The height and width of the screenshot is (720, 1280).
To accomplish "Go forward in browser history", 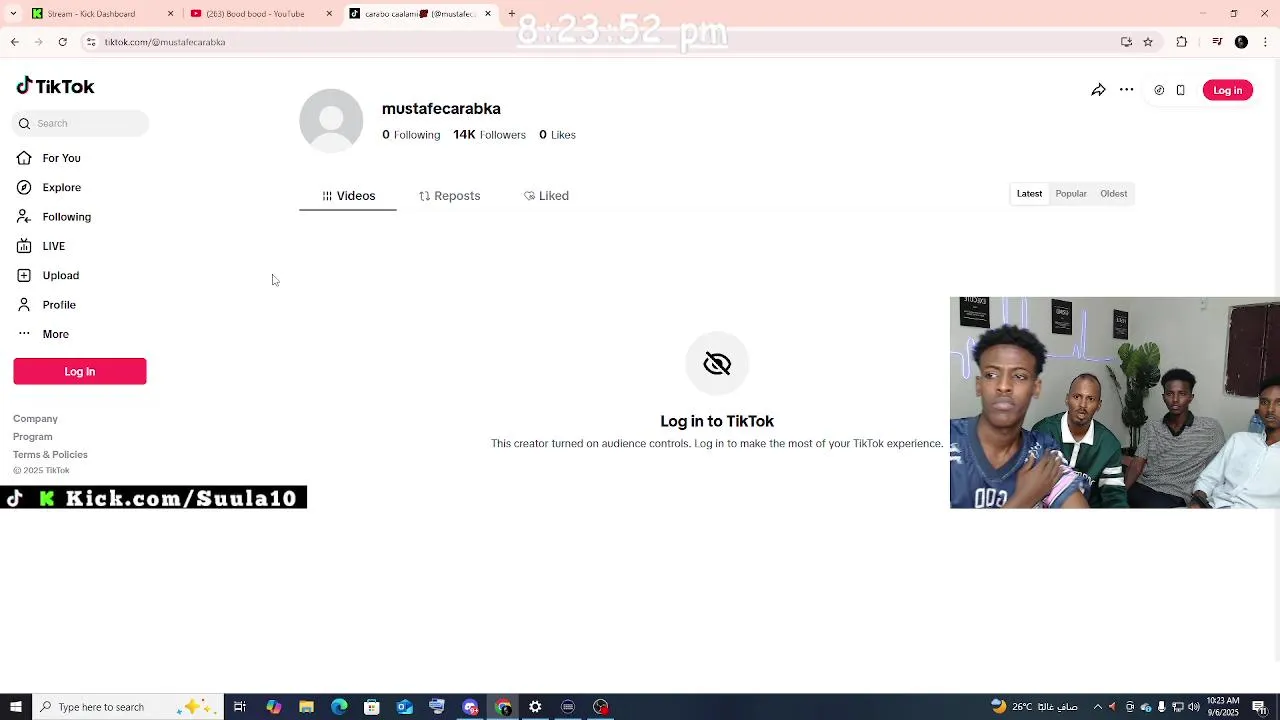I will point(38,42).
